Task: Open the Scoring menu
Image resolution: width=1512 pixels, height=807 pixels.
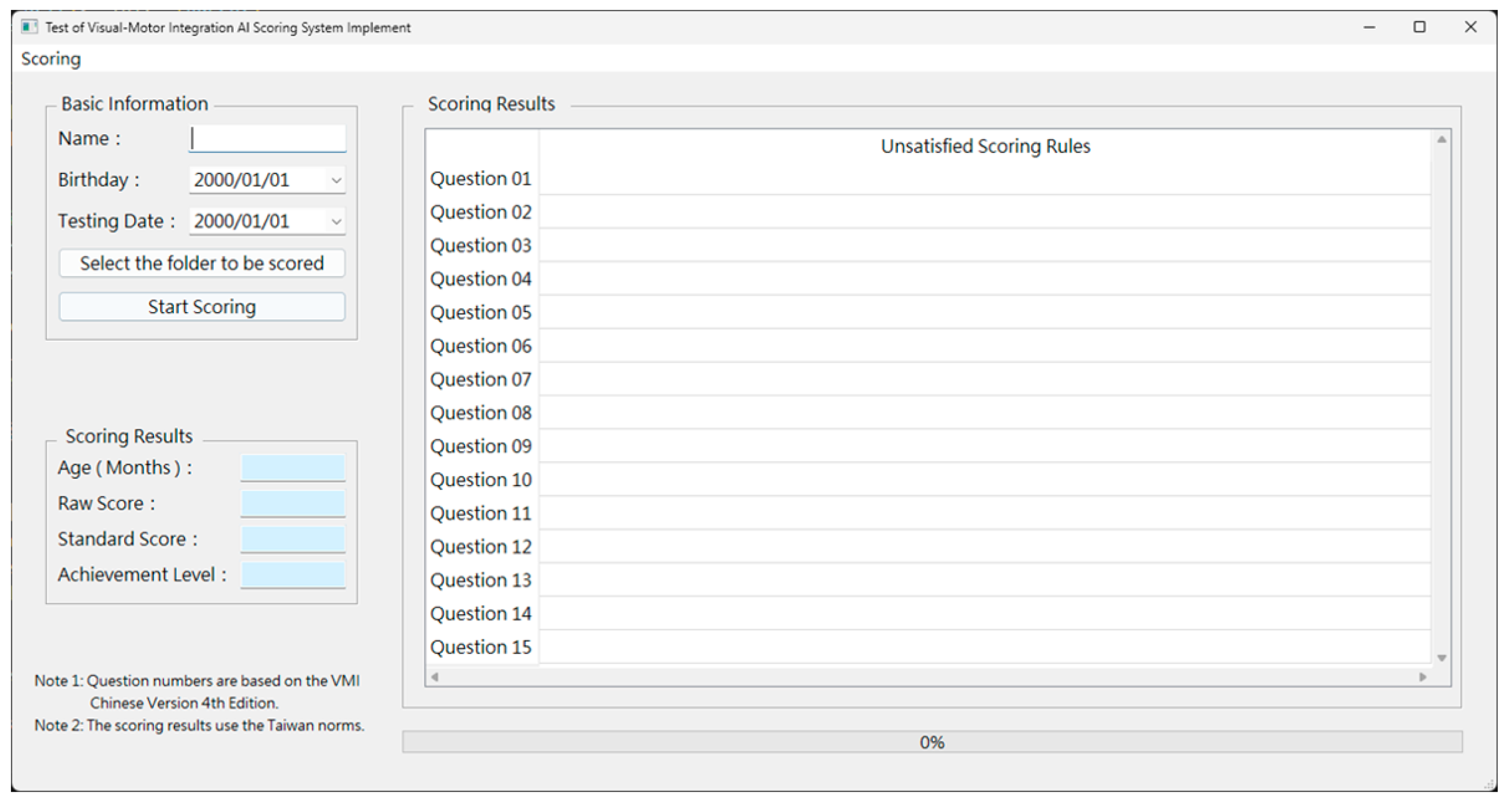Action: (x=51, y=59)
